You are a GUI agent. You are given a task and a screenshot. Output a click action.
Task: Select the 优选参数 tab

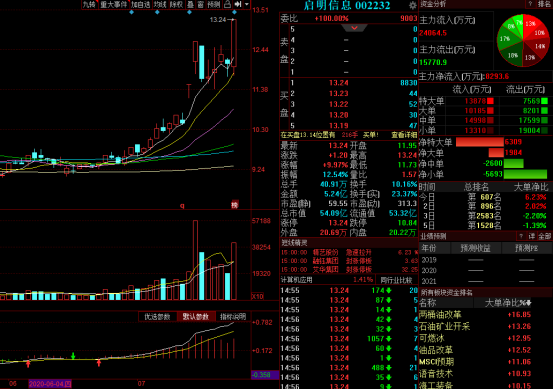[x=157, y=317]
